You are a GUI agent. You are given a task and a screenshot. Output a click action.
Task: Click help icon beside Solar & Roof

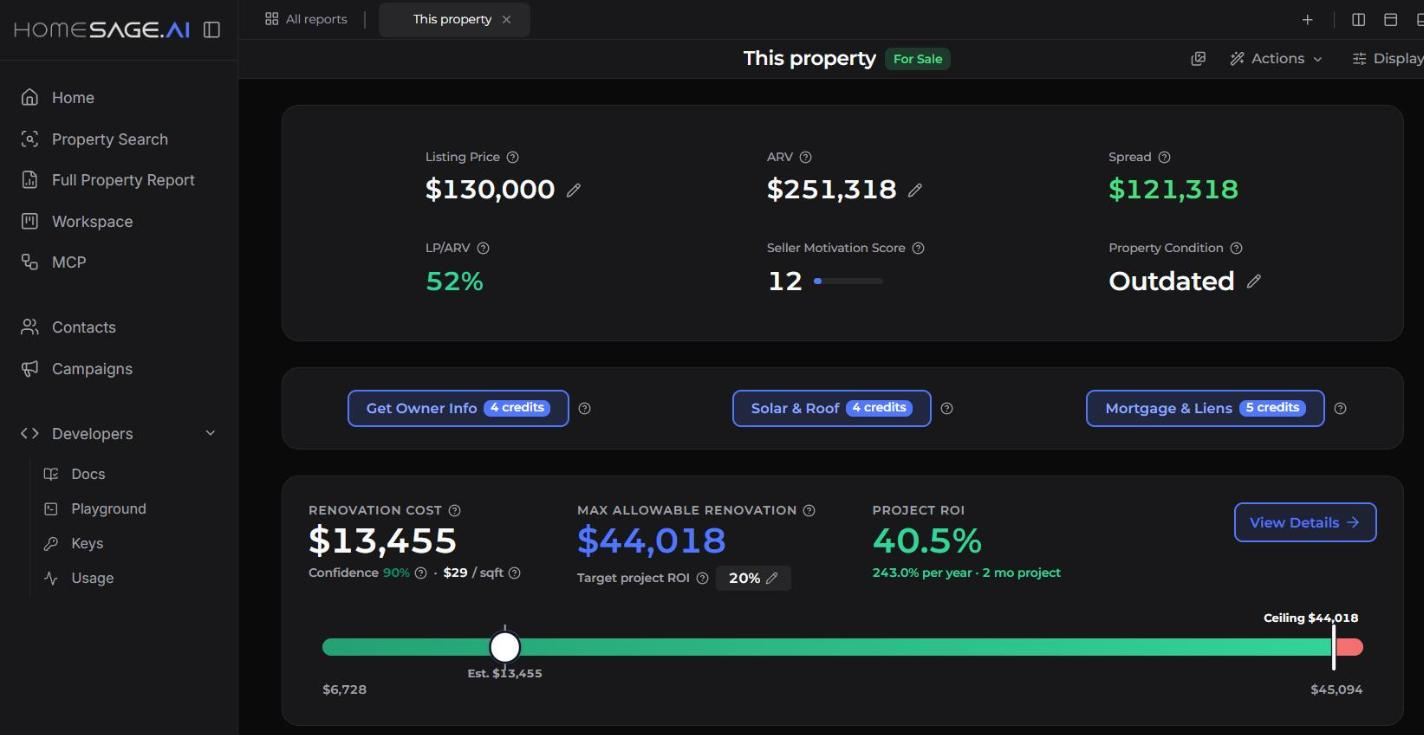tap(947, 408)
